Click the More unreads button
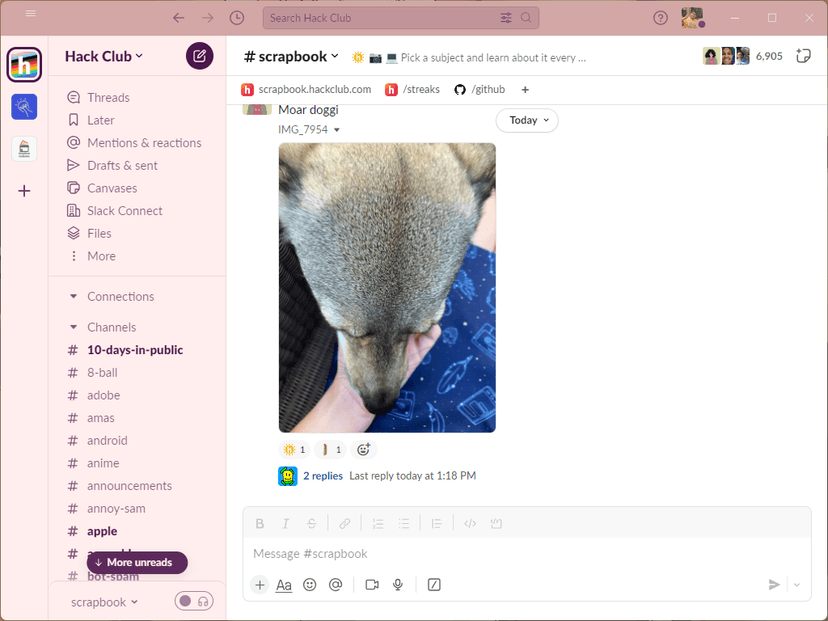This screenshot has width=828, height=621. [x=137, y=562]
